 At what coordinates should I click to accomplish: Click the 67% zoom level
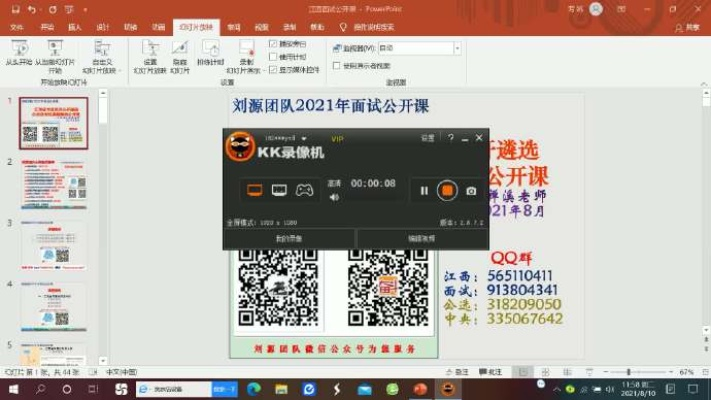click(x=687, y=372)
